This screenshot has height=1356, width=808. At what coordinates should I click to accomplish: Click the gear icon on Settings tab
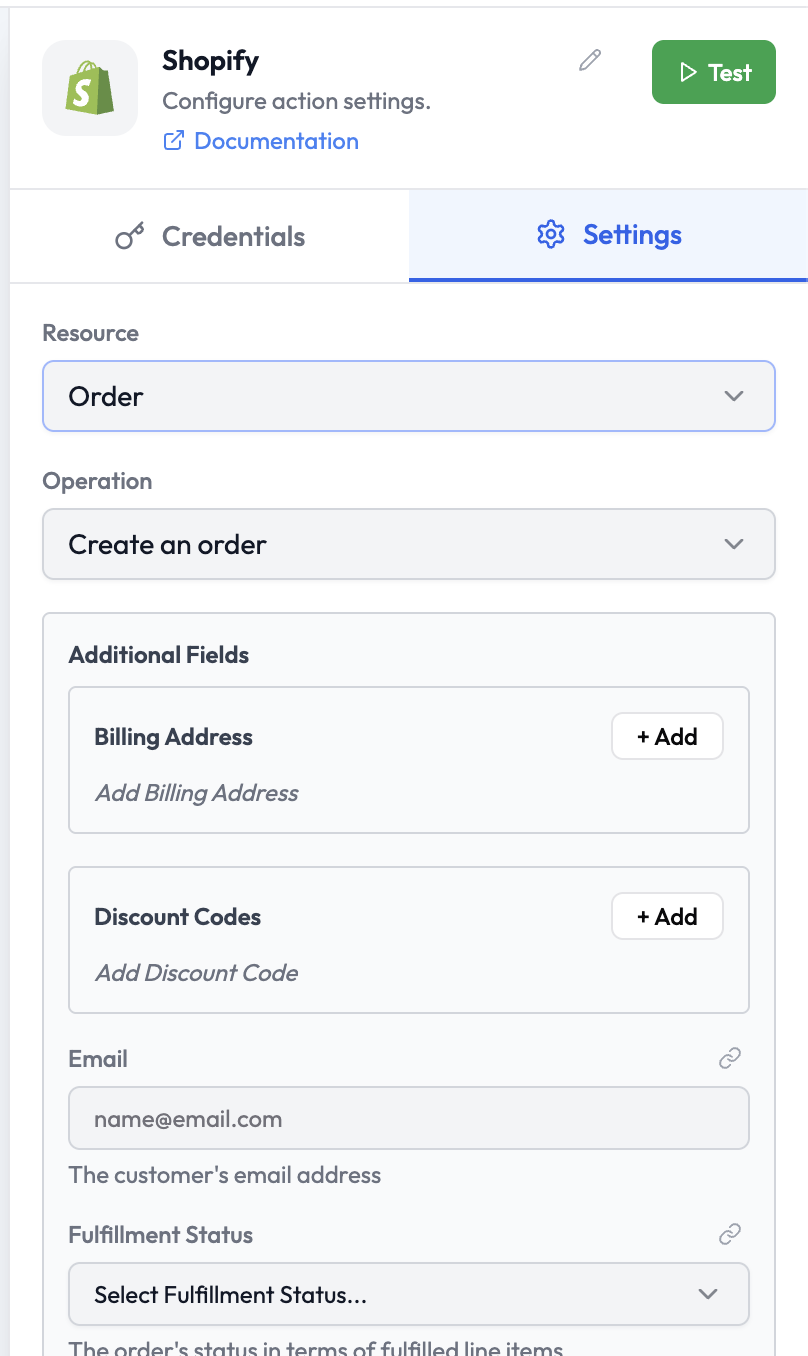[x=550, y=235]
